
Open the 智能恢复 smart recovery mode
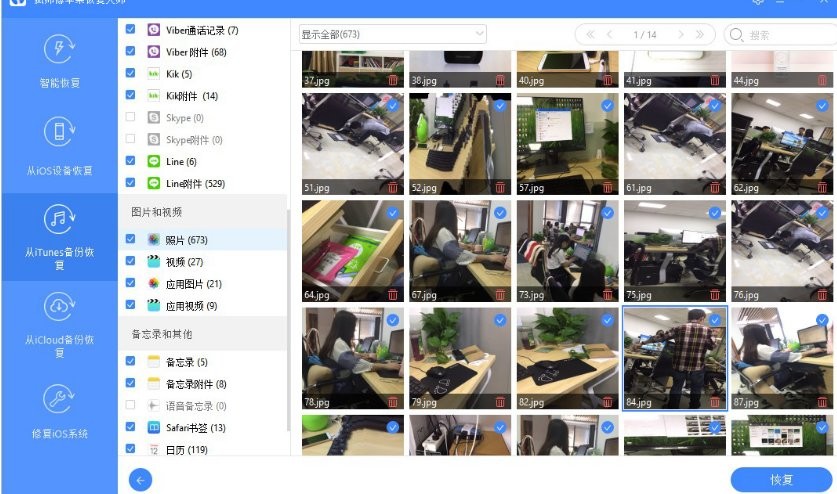pos(59,62)
